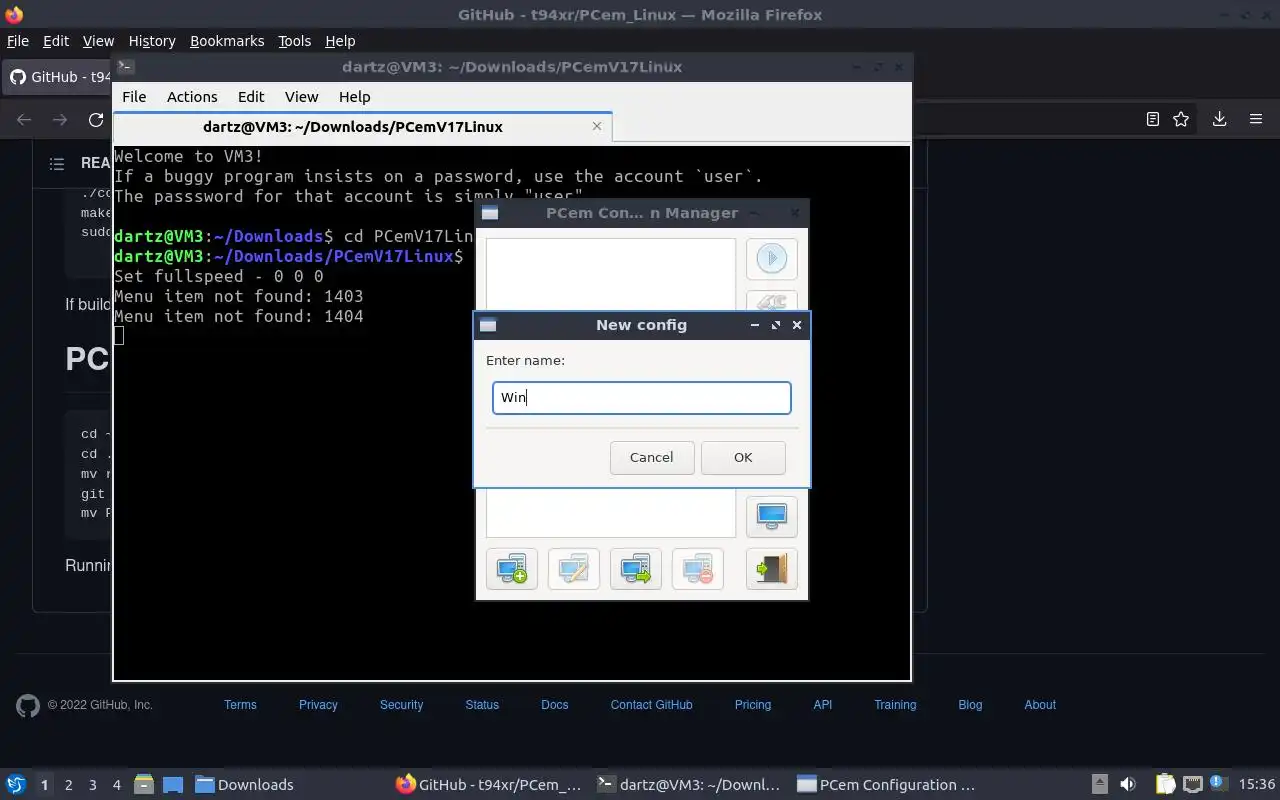Click the run (play) button in PCem Manager
1280x800 pixels.
[771, 259]
